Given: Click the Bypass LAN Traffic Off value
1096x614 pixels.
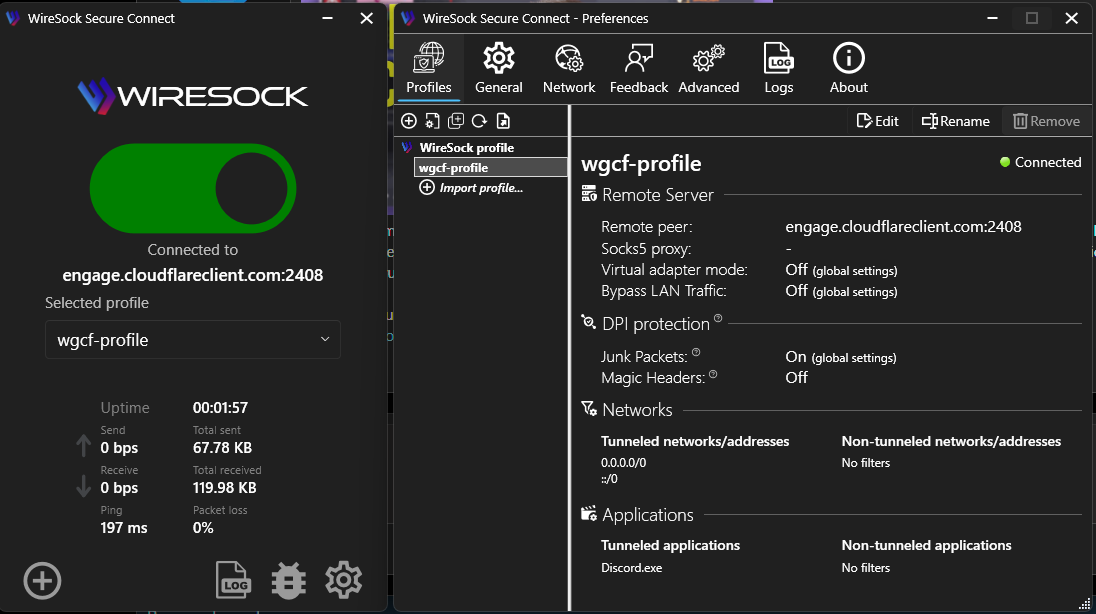Looking at the screenshot, I should tap(796, 290).
